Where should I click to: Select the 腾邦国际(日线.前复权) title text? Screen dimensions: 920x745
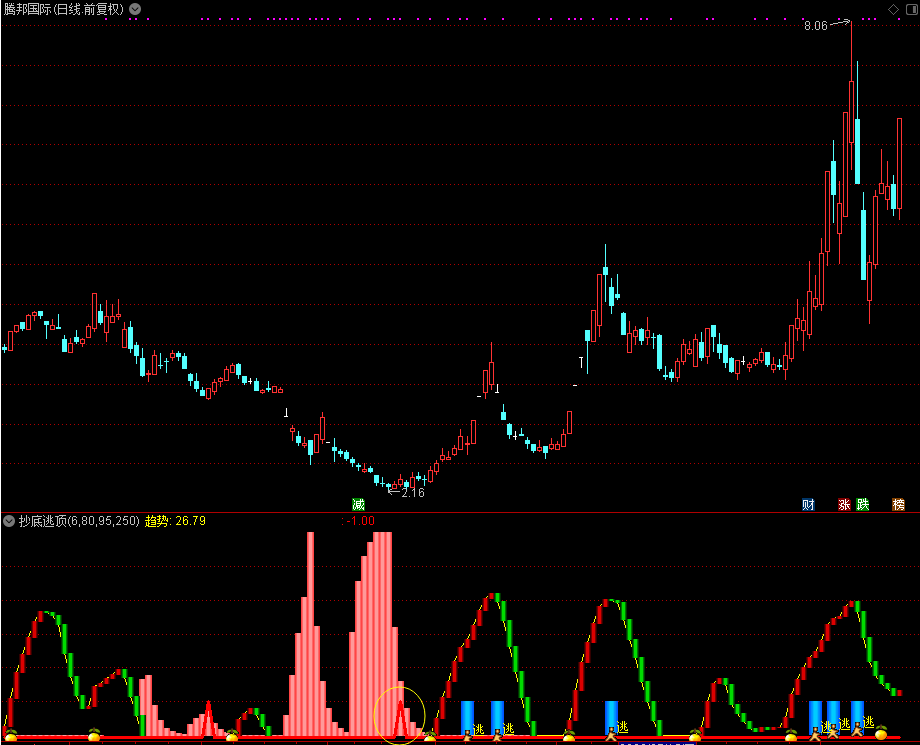pyautogui.click(x=63, y=9)
